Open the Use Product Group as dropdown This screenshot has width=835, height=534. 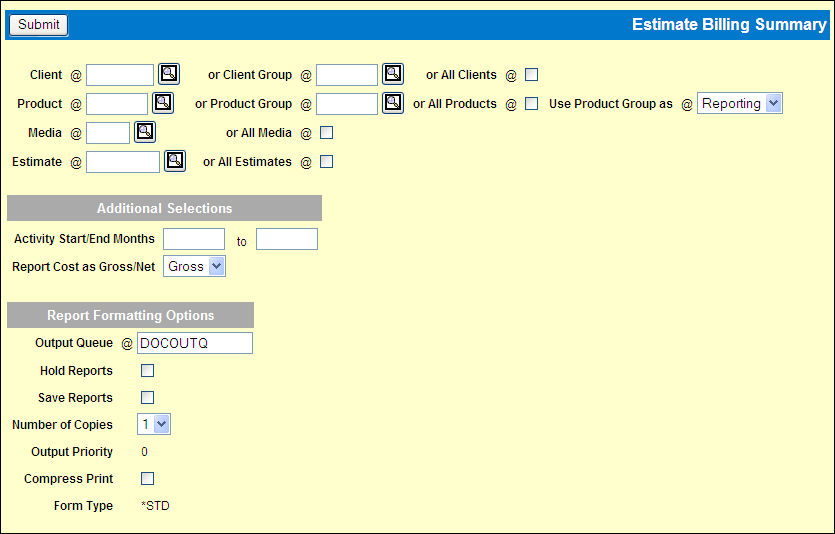pos(739,103)
